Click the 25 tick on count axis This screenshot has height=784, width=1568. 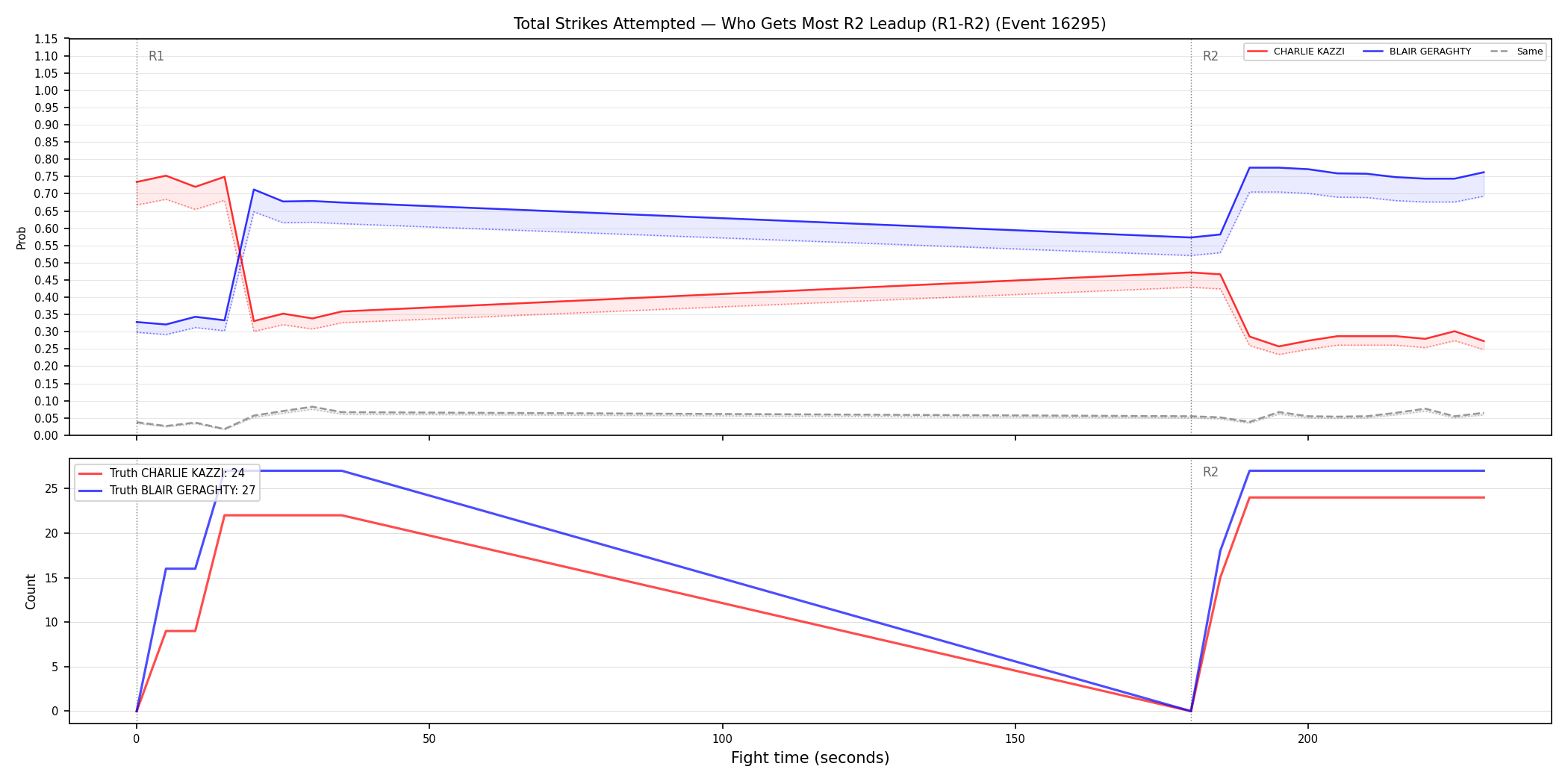(x=52, y=489)
